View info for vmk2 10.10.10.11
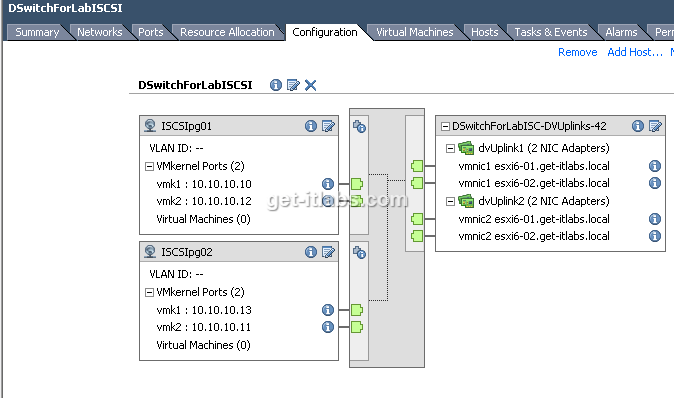 328,327
